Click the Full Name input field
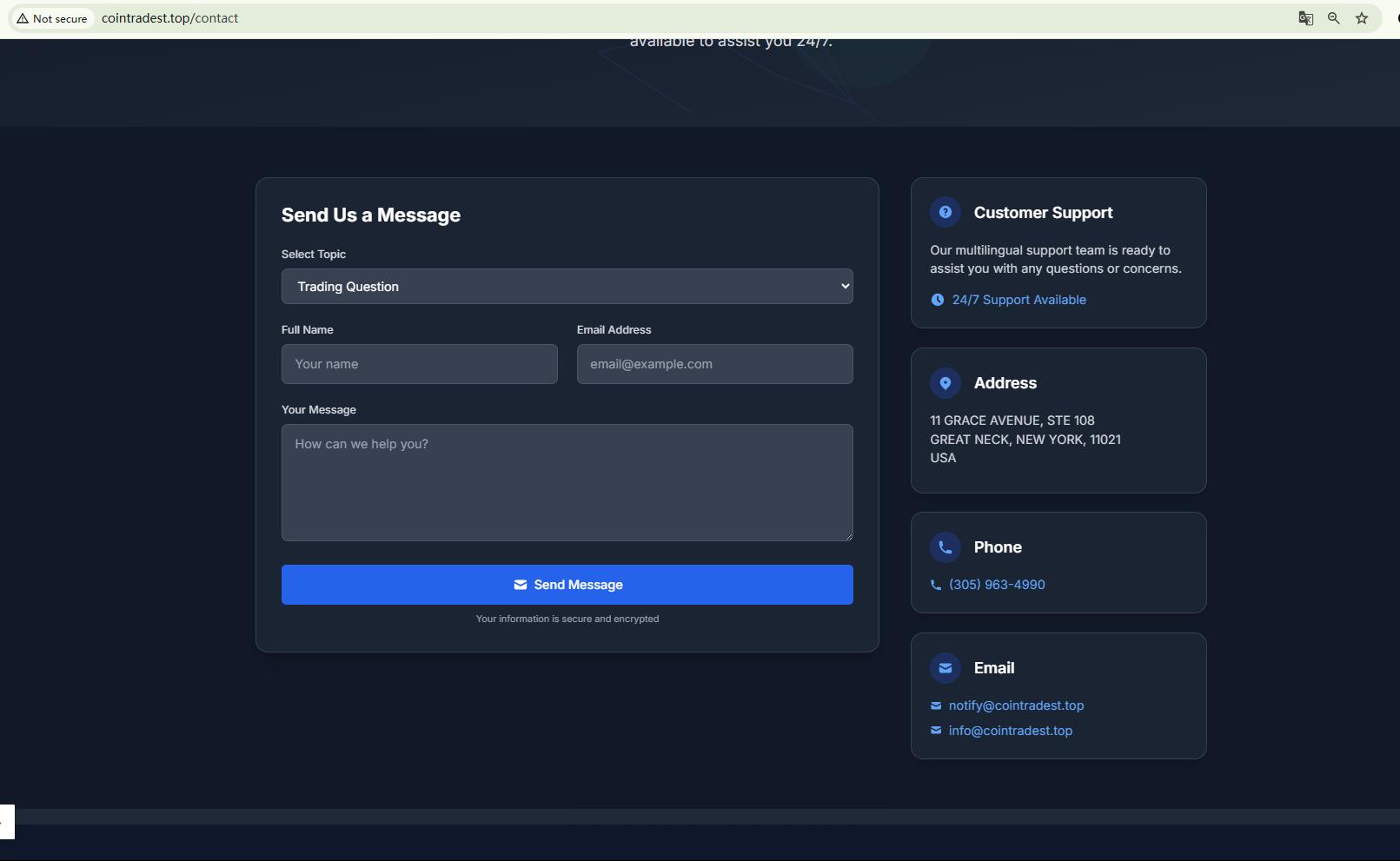1400x861 pixels. point(419,364)
